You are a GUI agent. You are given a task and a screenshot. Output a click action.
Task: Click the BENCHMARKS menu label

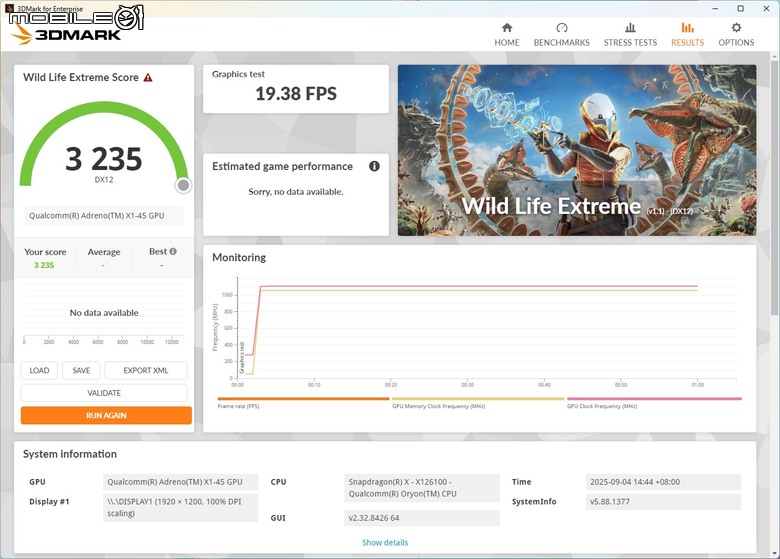(x=562, y=43)
